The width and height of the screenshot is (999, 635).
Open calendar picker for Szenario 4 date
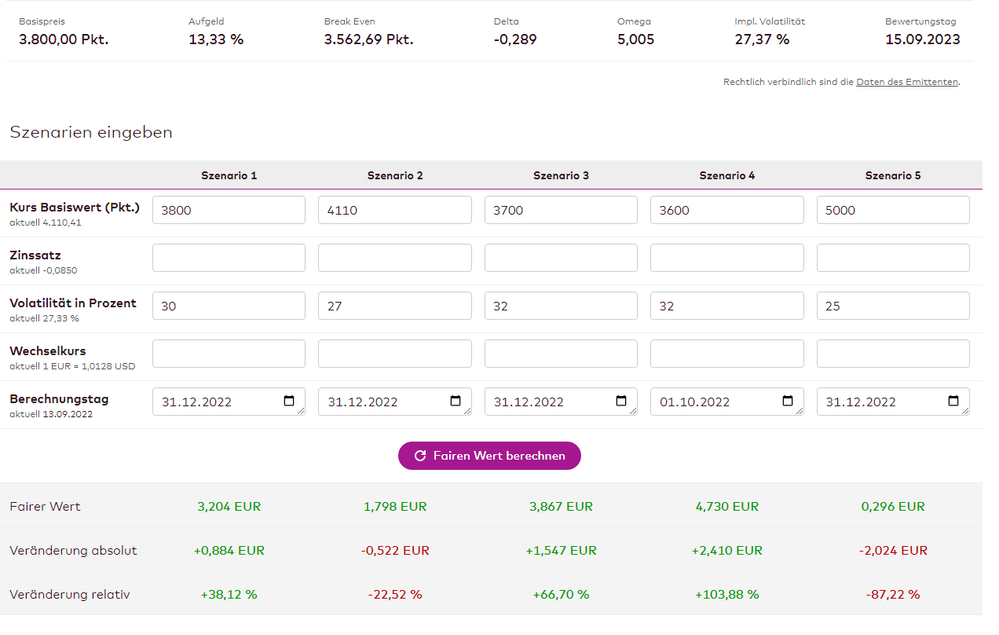point(787,402)
